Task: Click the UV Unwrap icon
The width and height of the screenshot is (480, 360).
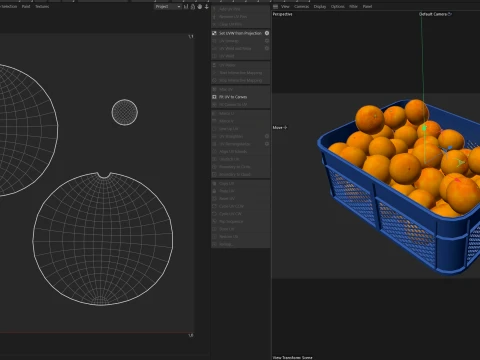Action: [214, 41]
